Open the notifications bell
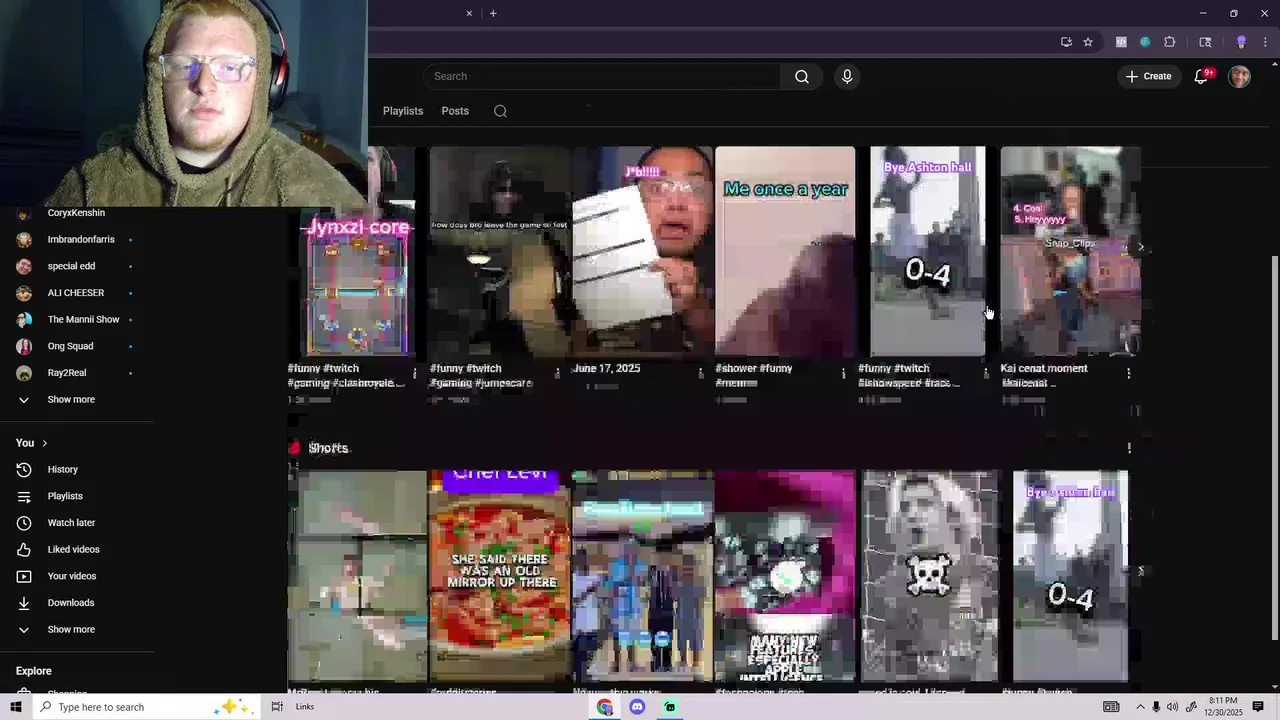1280x720 pixels. (1202, 76)
